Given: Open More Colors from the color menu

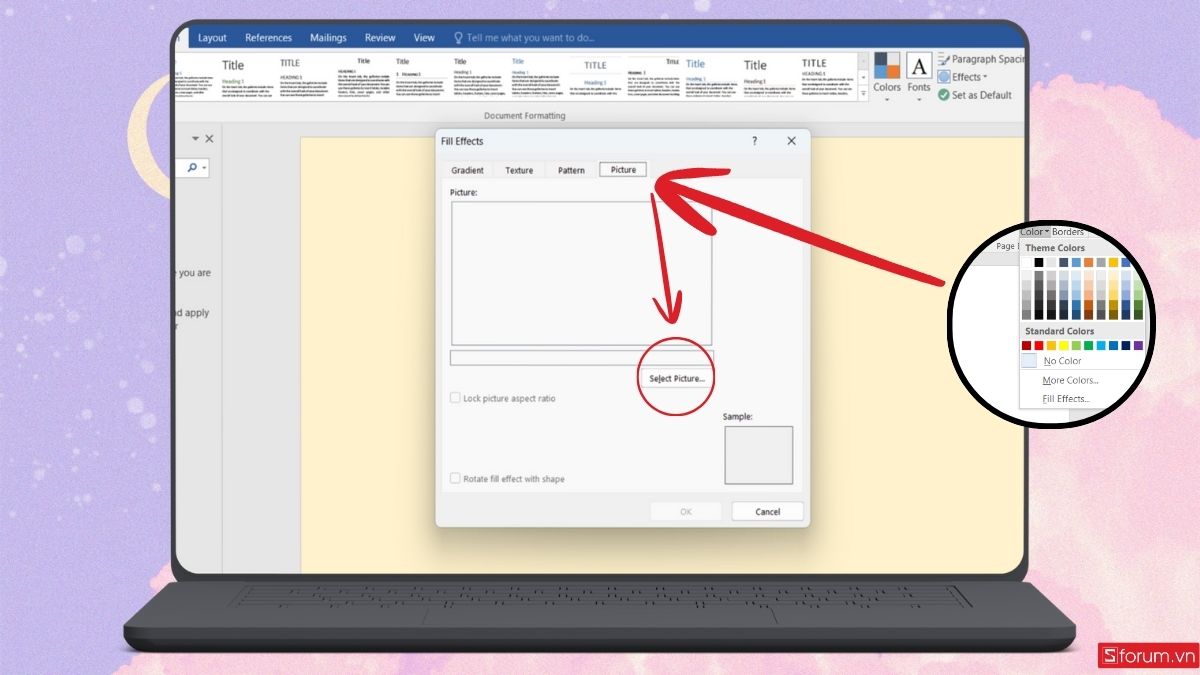Looking at the screenshot, I should pos(1070,380).
